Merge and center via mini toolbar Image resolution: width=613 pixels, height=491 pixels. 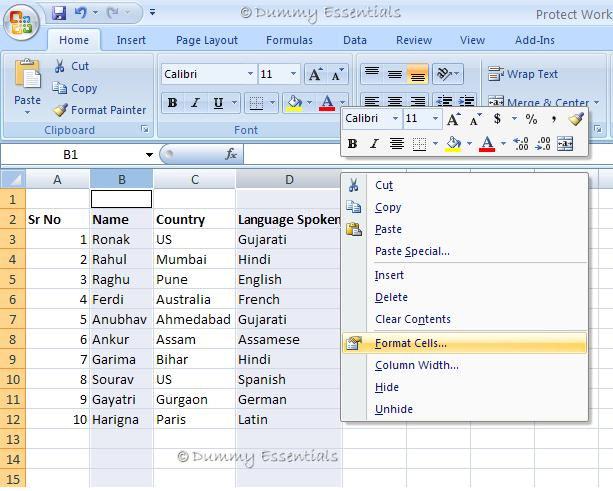pos(565,143)
